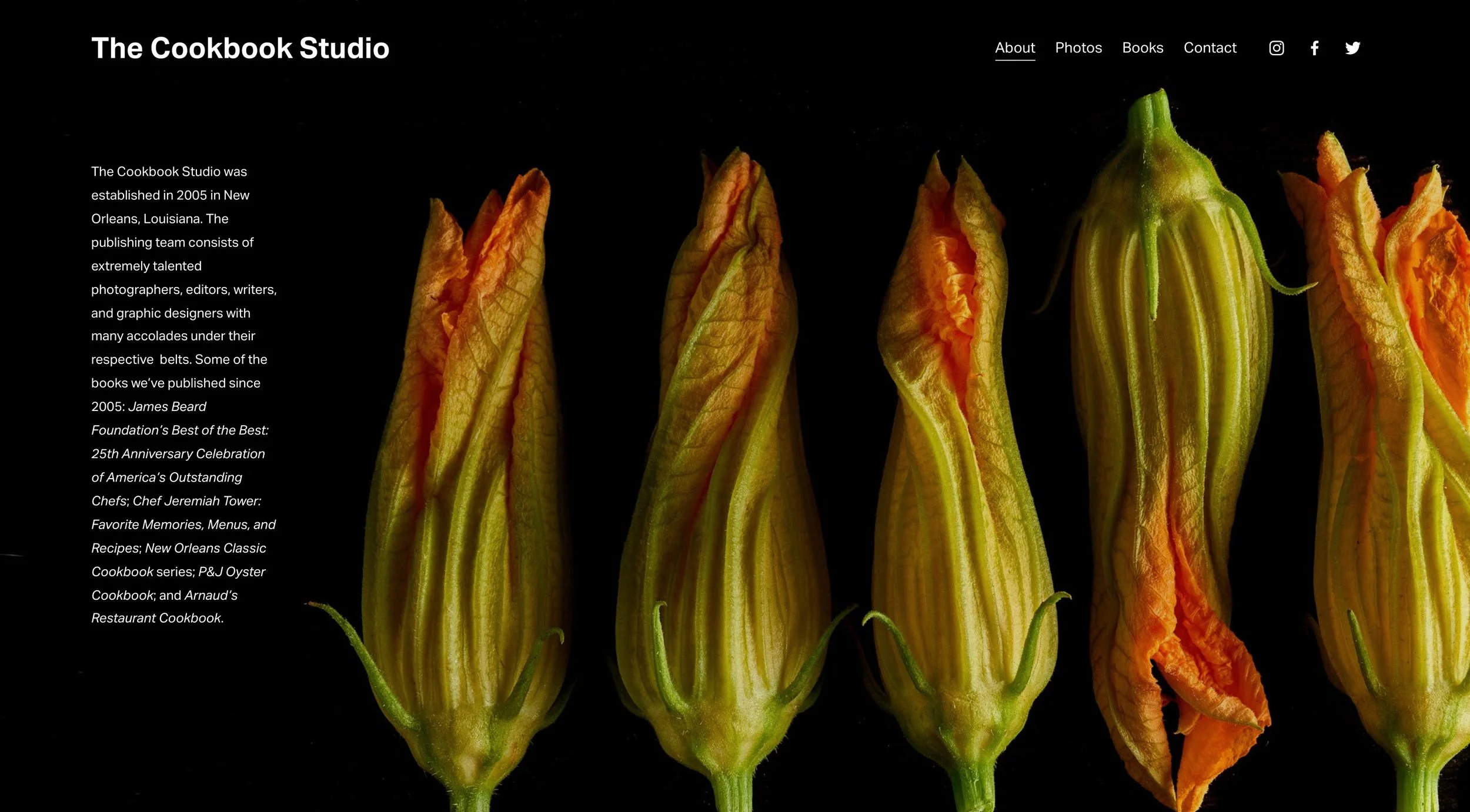The height and width of the screenshot is (812, 1470).
Task: Click the Books label in the navigation bar
Action: tap(1142, 48)
